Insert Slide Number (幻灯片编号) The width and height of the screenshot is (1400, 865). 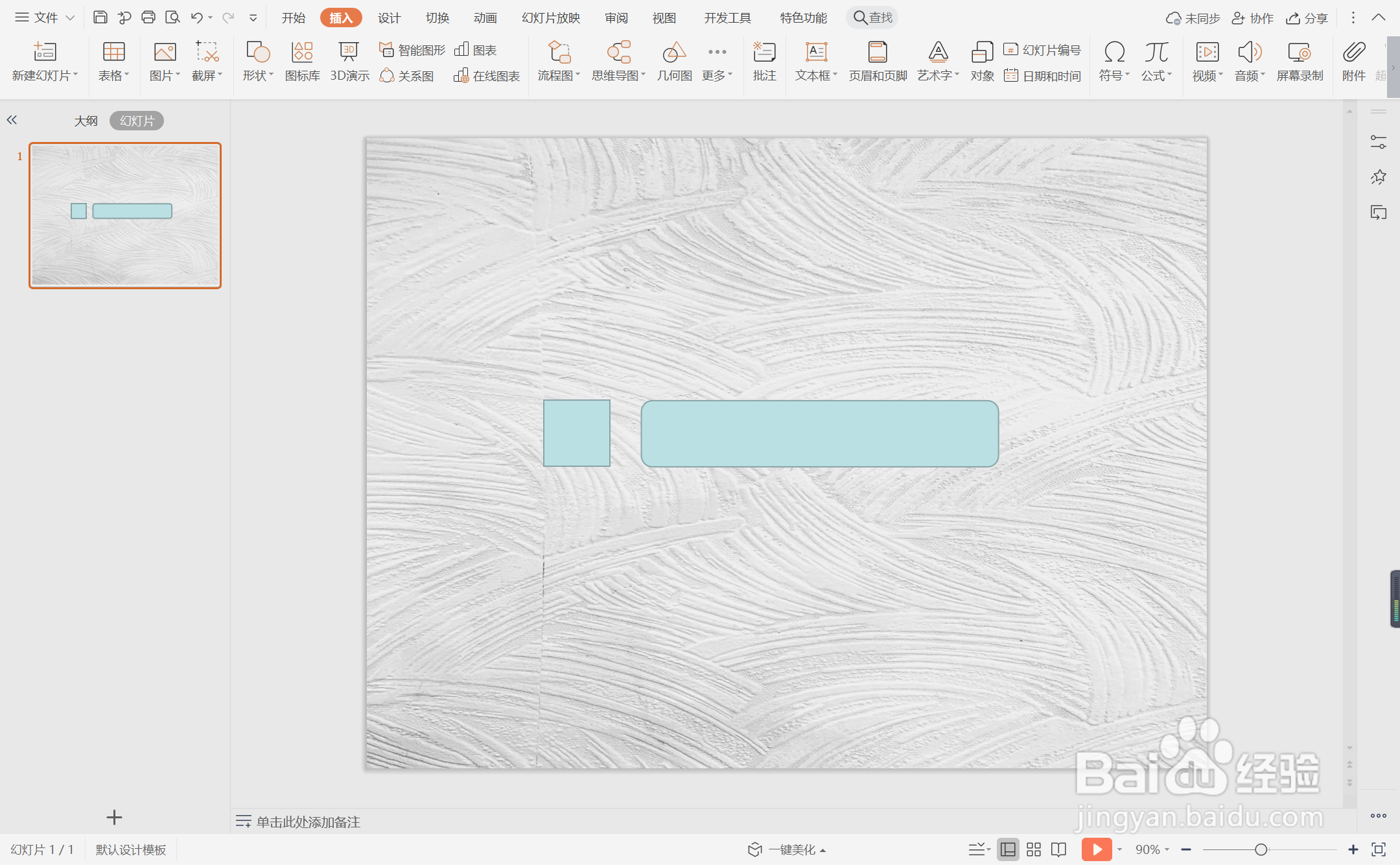click(x=1042, y=50)
